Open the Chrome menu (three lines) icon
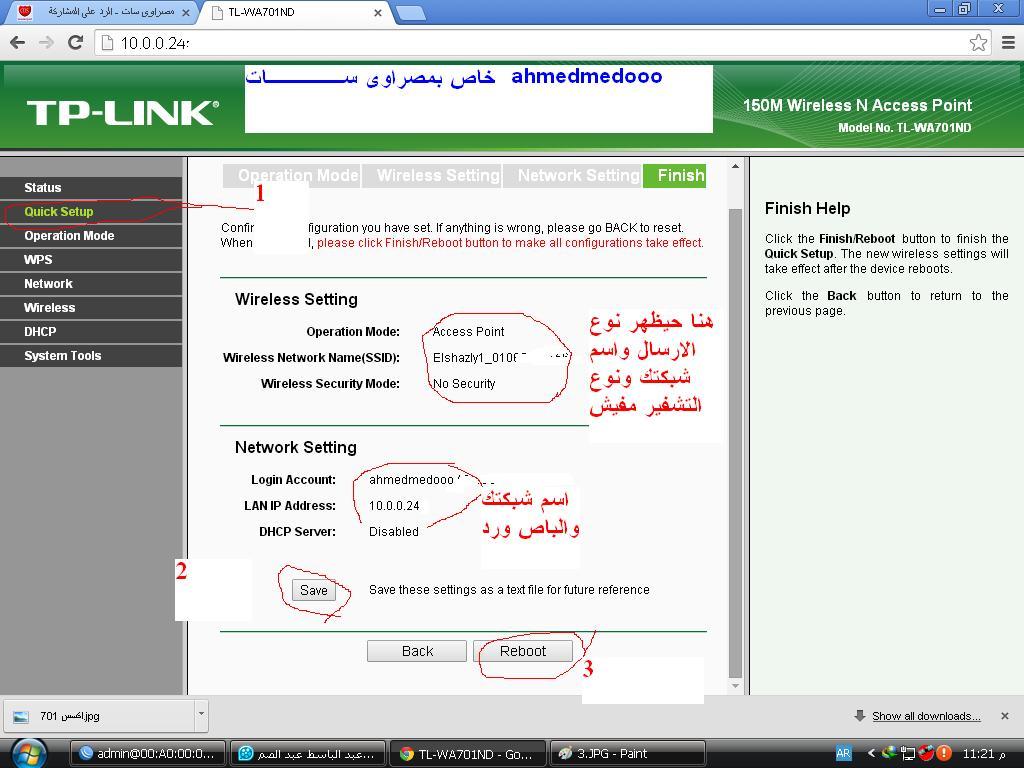This screenshot has width=1024, height=768. [1008, 43]
